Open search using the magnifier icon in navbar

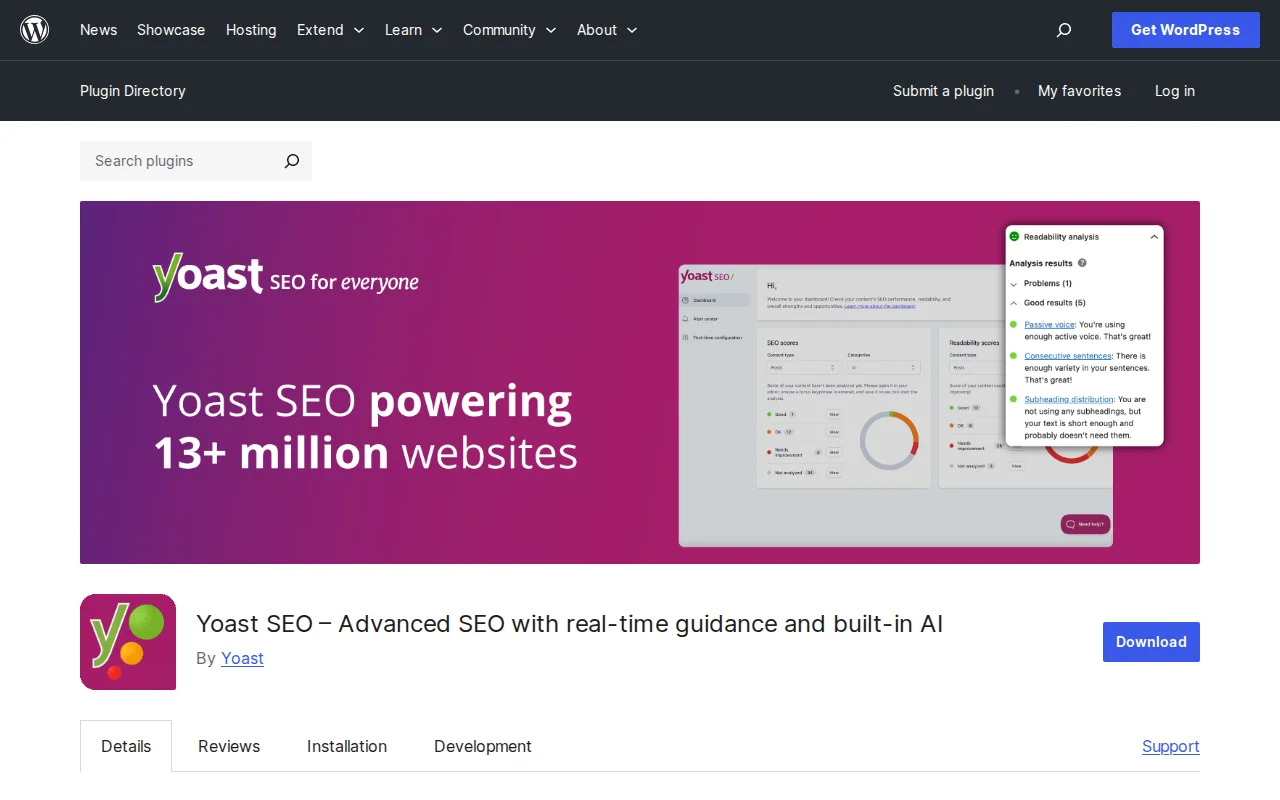tap(1063, 30)
